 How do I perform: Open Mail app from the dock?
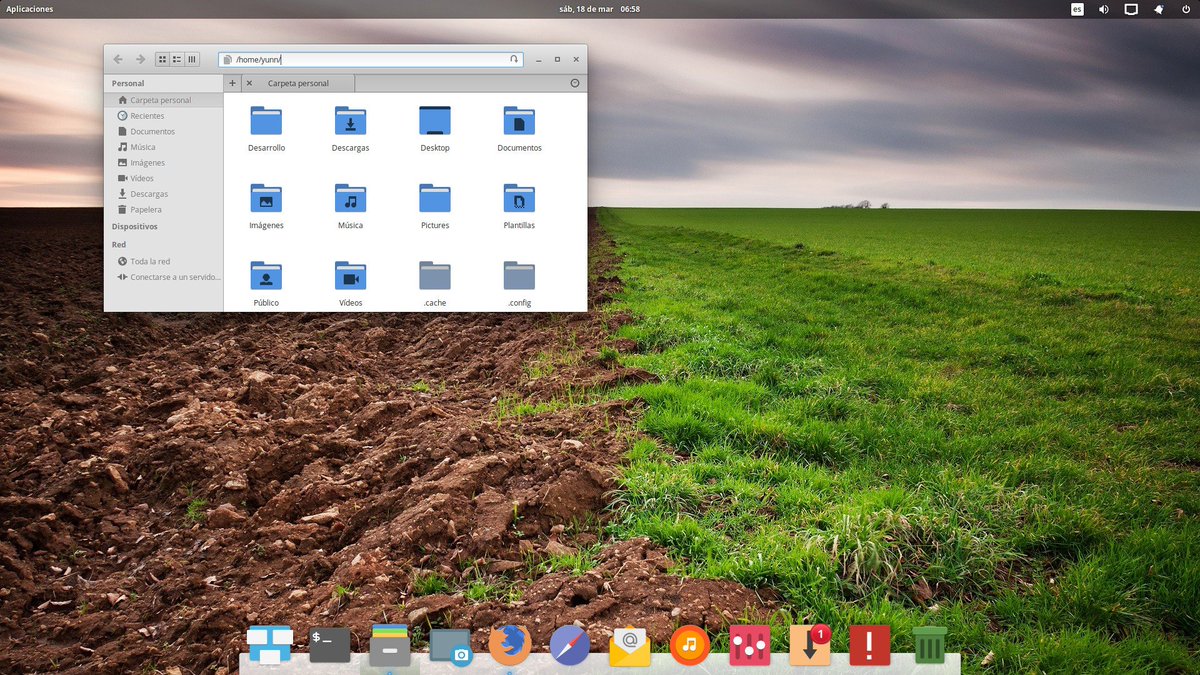630,647
